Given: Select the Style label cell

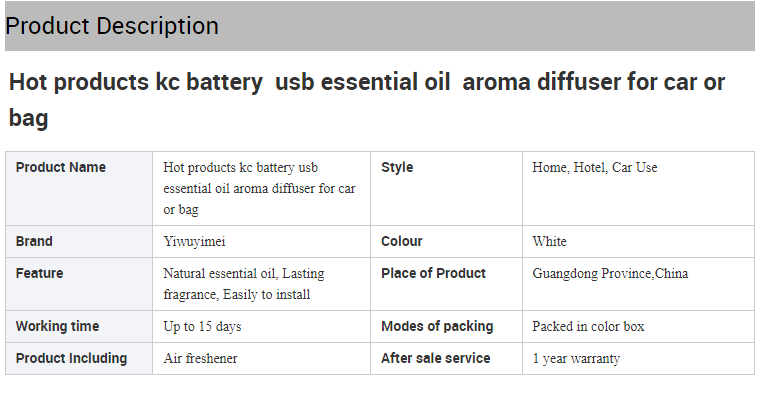Looking at the screenshot, I should (446, 189).
